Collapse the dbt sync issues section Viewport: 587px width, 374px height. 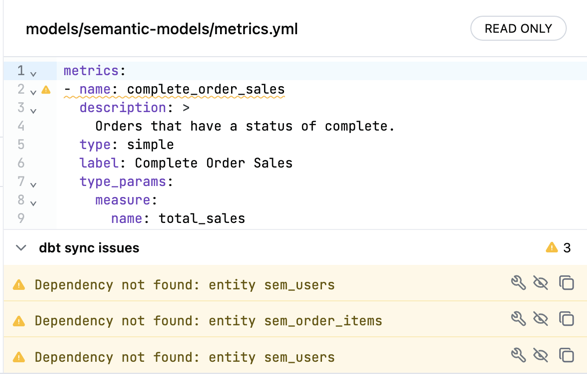click(x=21, y=247)
